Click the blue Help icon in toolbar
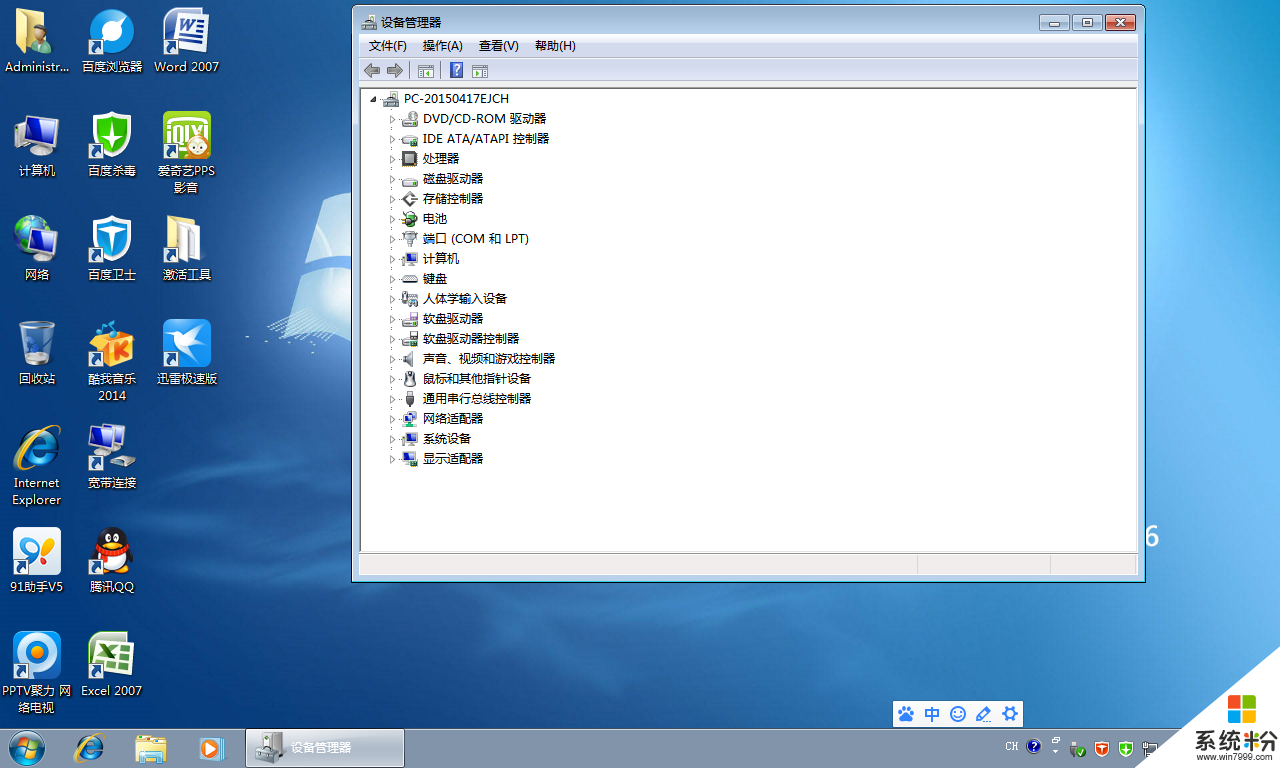 [x=456, y=70]
